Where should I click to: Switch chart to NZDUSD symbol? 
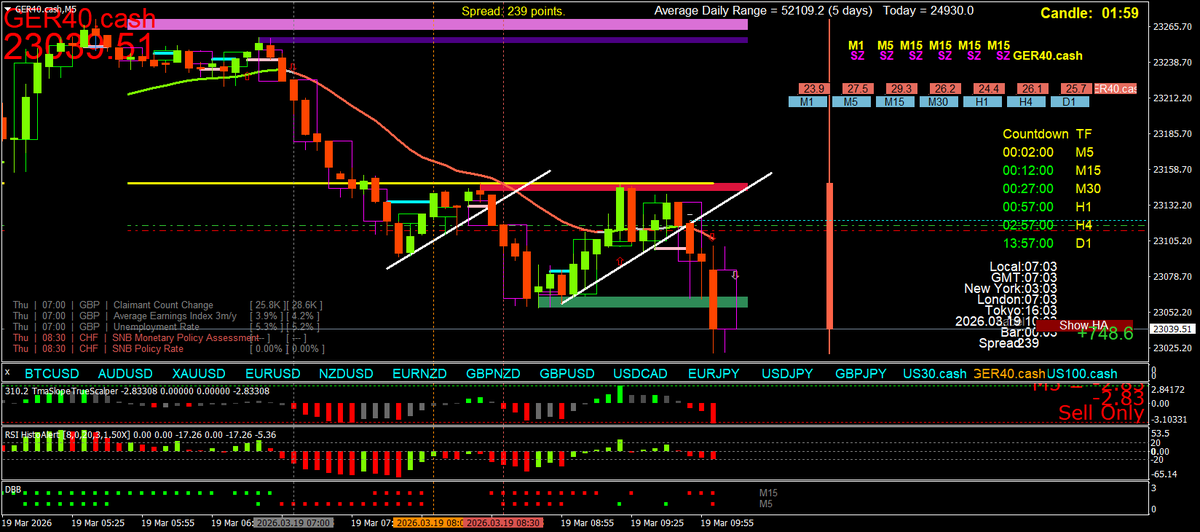[x=344, y=373]
